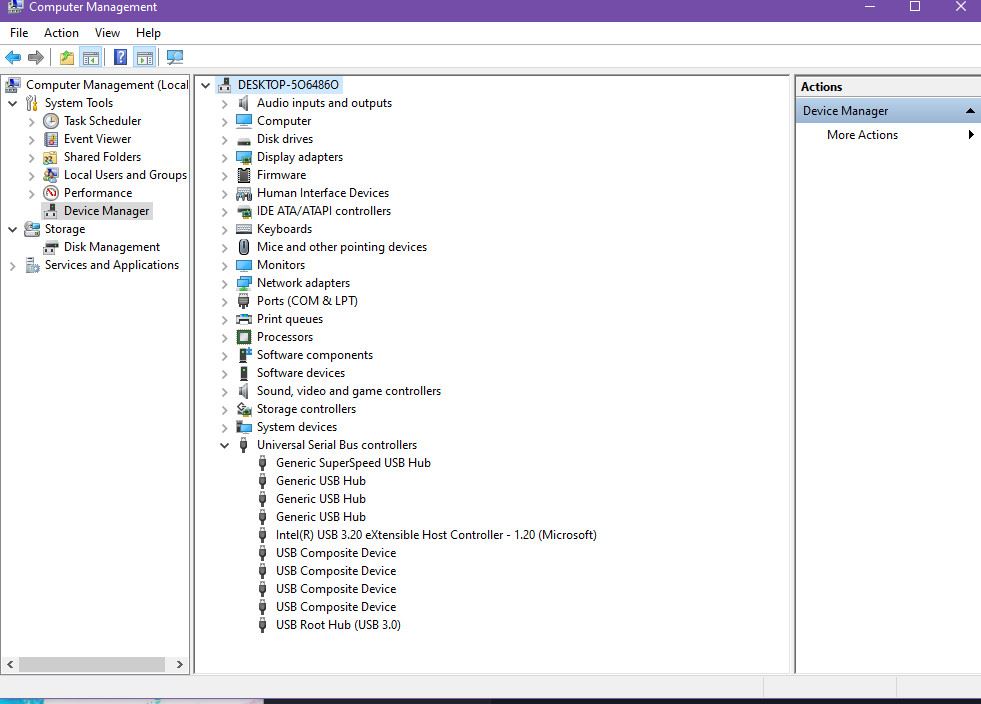Image resolution: width=981 pixels, height=704 pixels.
Task: Expand the Network adapters category
Action: [224, 283]
